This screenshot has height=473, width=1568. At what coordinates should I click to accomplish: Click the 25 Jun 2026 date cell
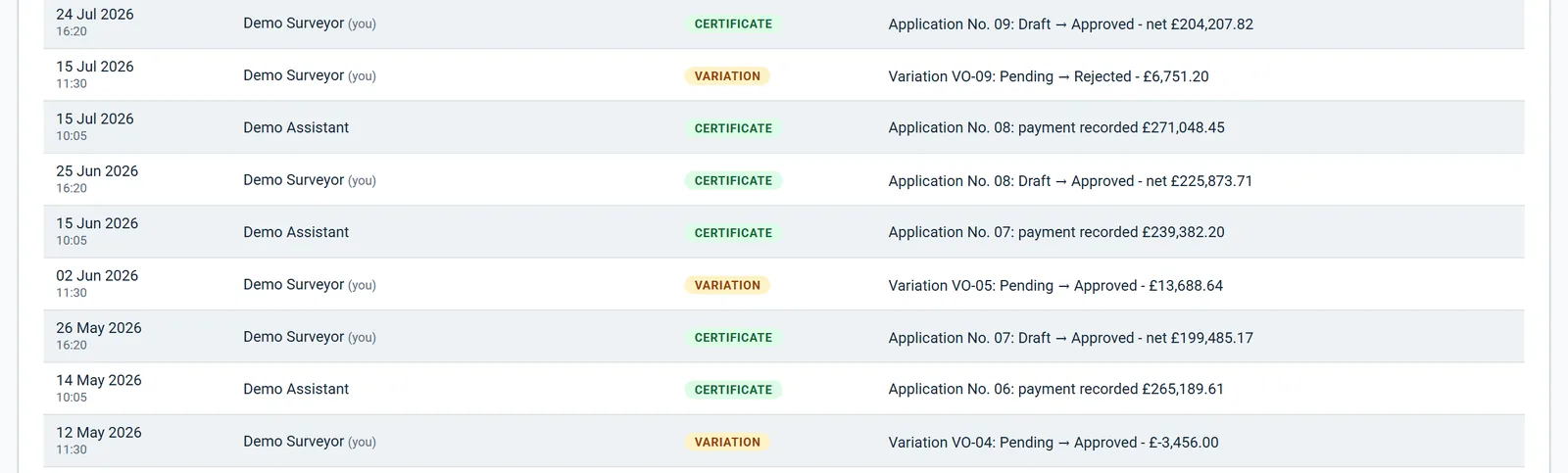(97, 179)
